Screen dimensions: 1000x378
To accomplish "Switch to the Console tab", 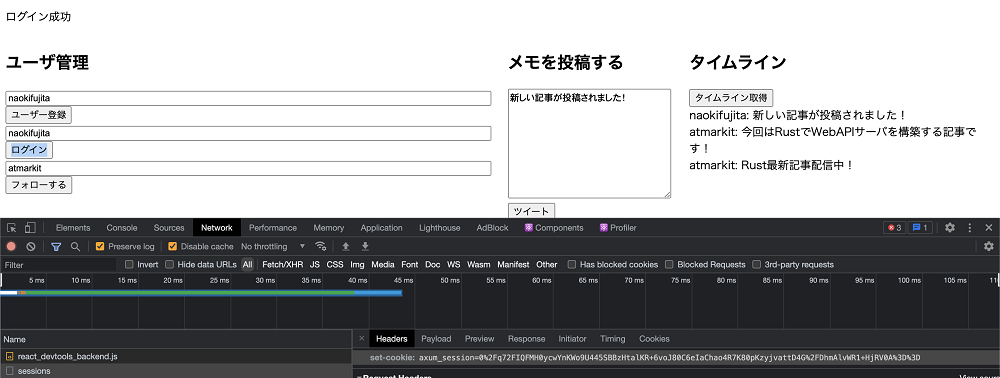I will 122,228.
